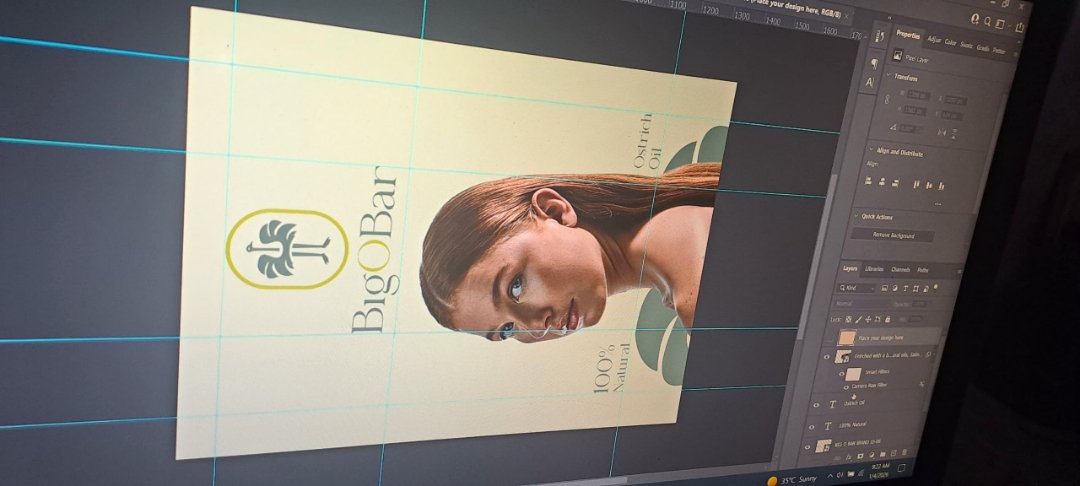
Task: Open the workspace switcher icon
Action: pyautogui.click(x=1000, y=24)
